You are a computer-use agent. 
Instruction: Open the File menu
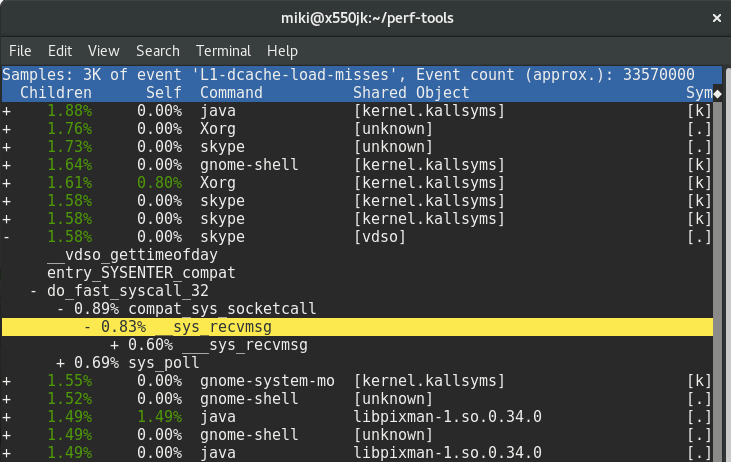[21, 50]
